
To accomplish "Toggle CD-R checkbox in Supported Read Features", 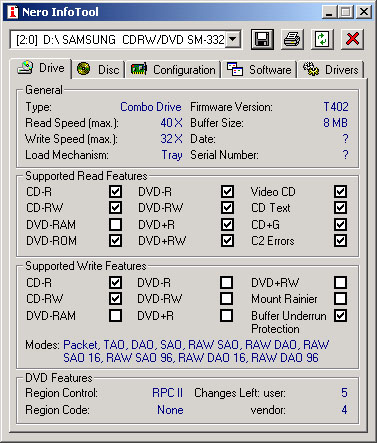I will (115, 192).
